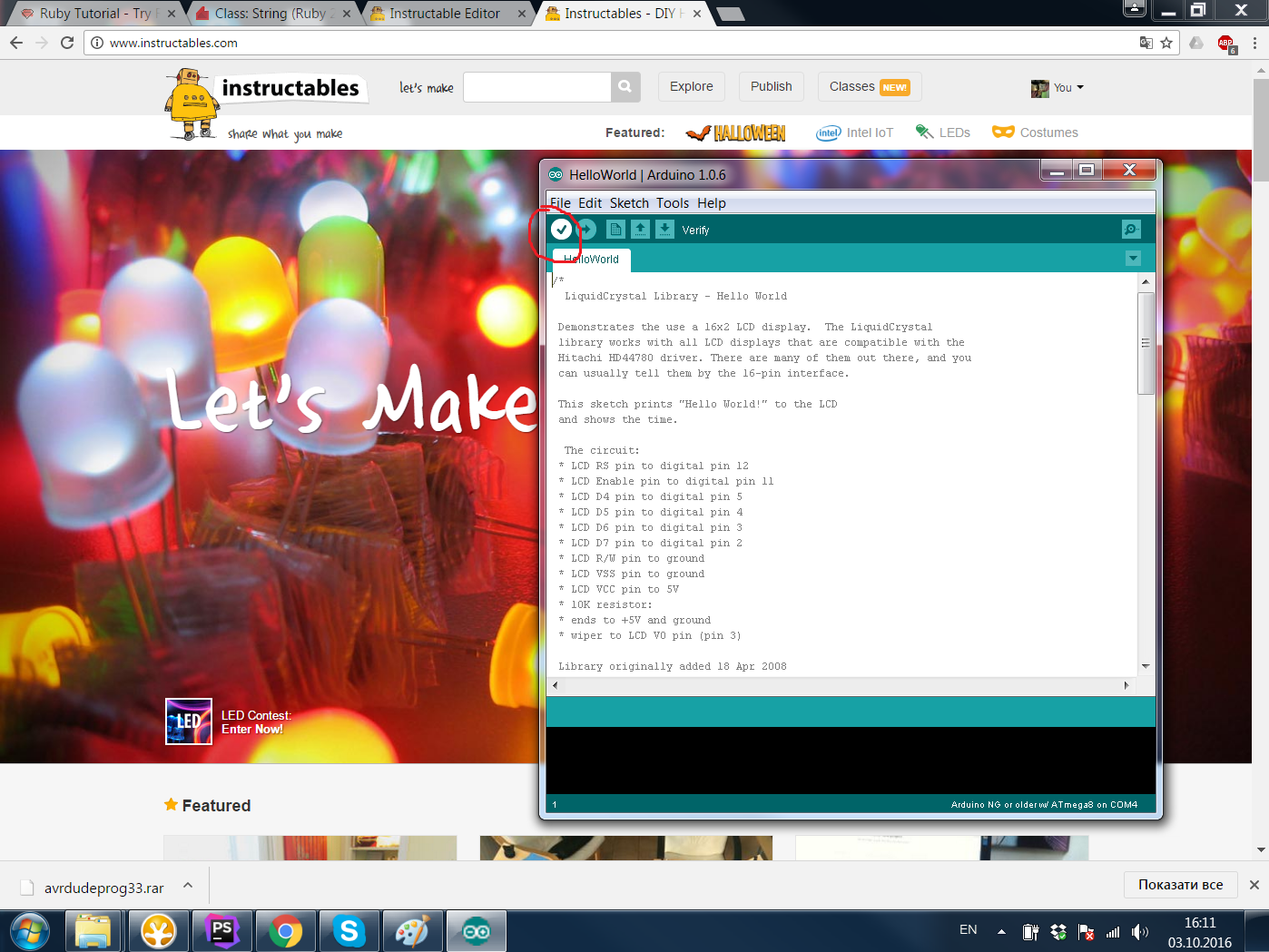Show hidden system tray icons

click(x=1001, y=931)
